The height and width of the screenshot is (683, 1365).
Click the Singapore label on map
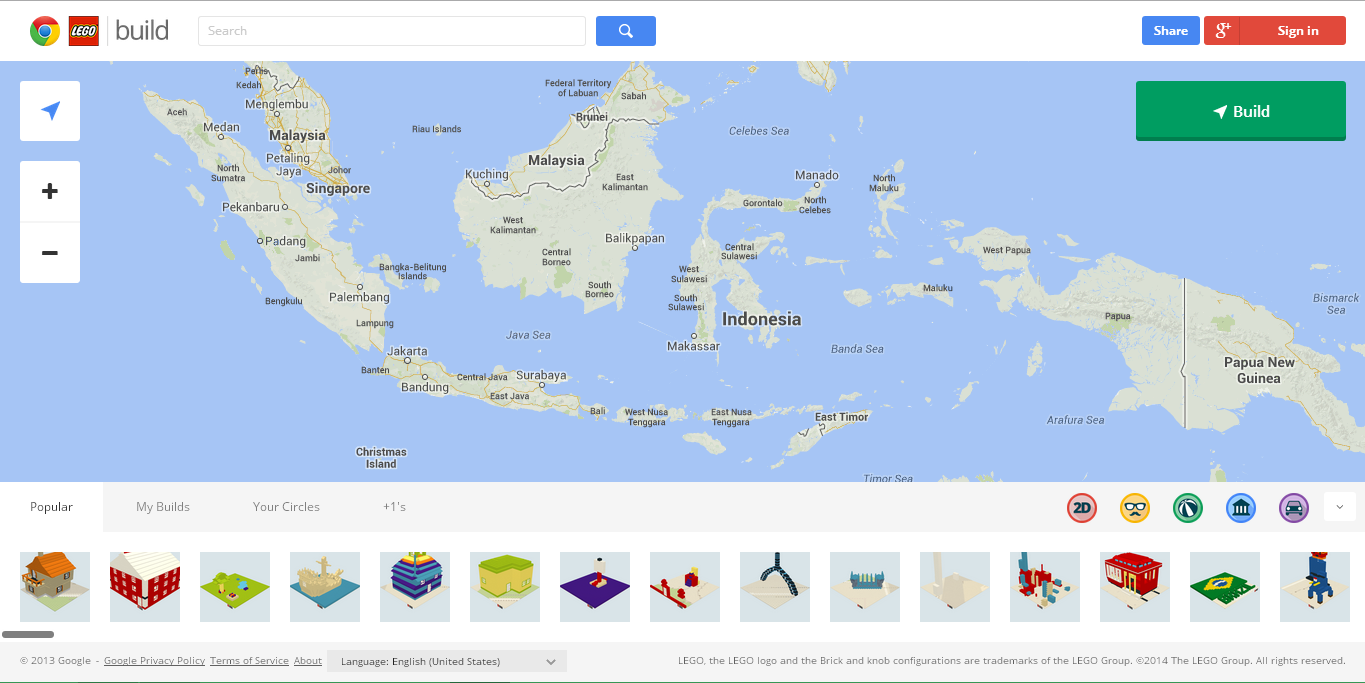click(x=338, y=188)
